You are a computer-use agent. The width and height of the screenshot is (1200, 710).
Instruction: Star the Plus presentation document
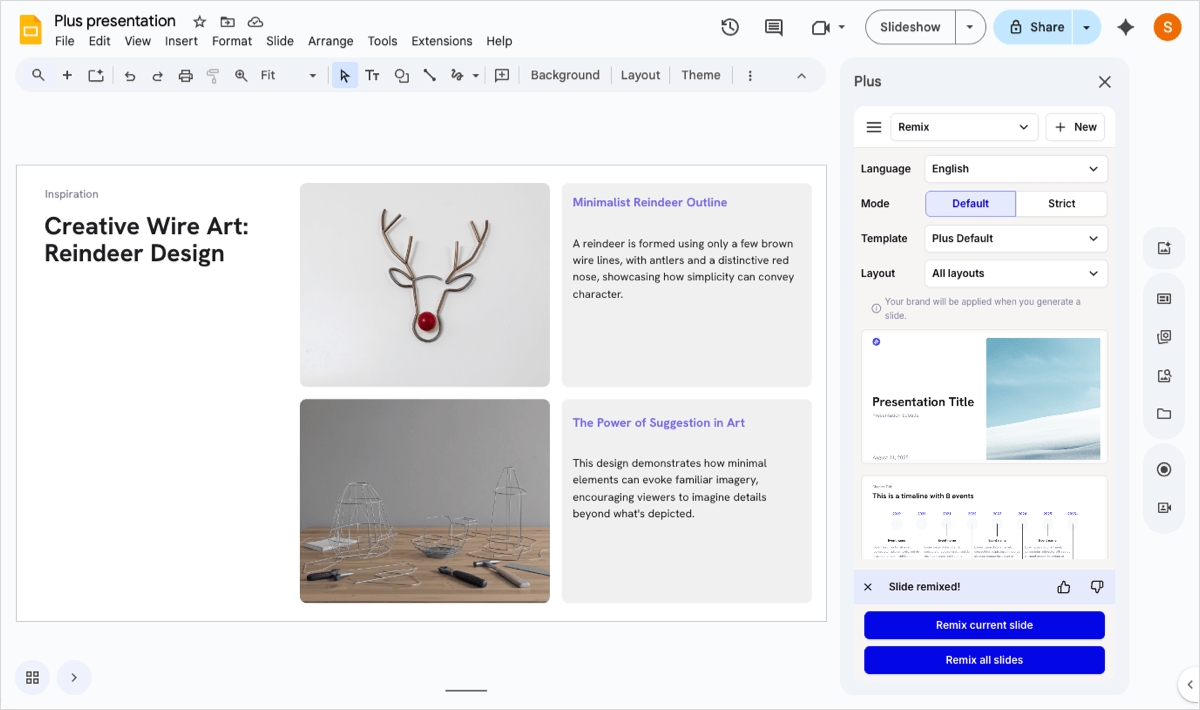(199, 21)
